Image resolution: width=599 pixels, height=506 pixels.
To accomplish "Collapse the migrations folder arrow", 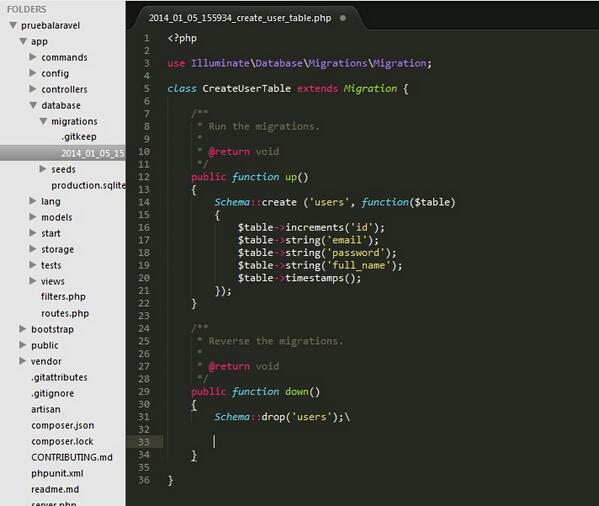I will 44,121.
